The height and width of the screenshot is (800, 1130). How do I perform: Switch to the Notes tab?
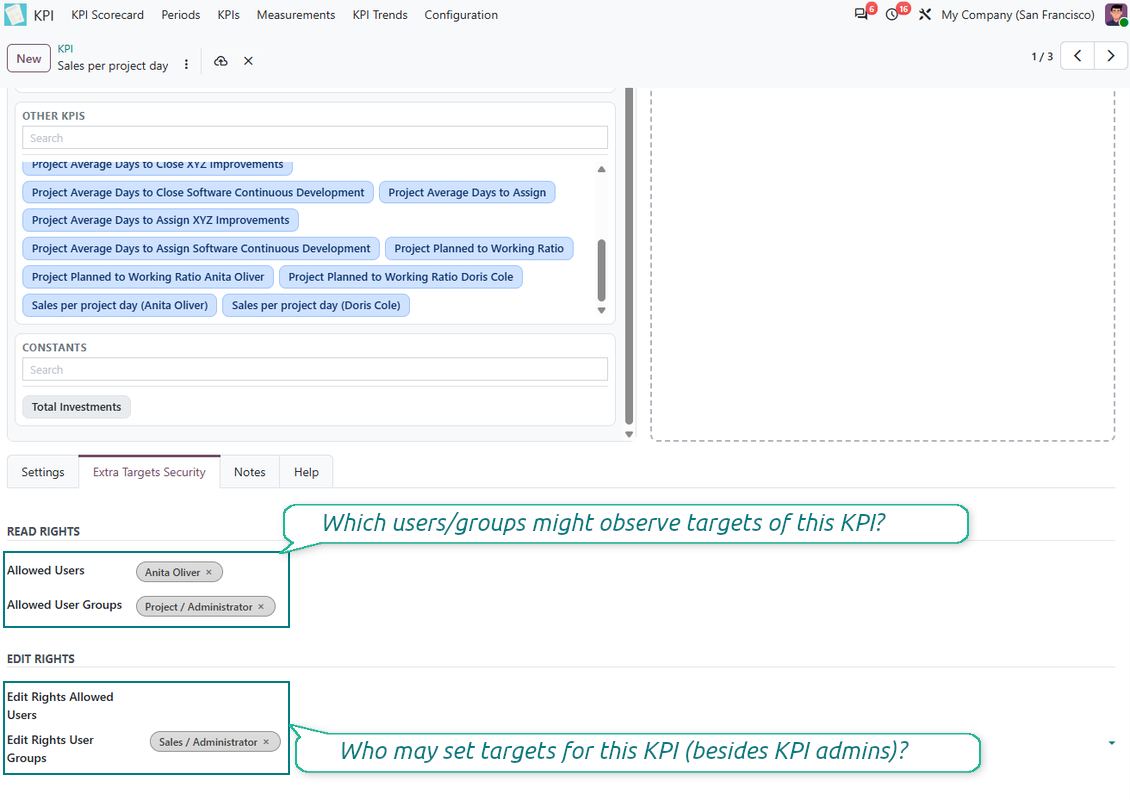coord(249,472)
